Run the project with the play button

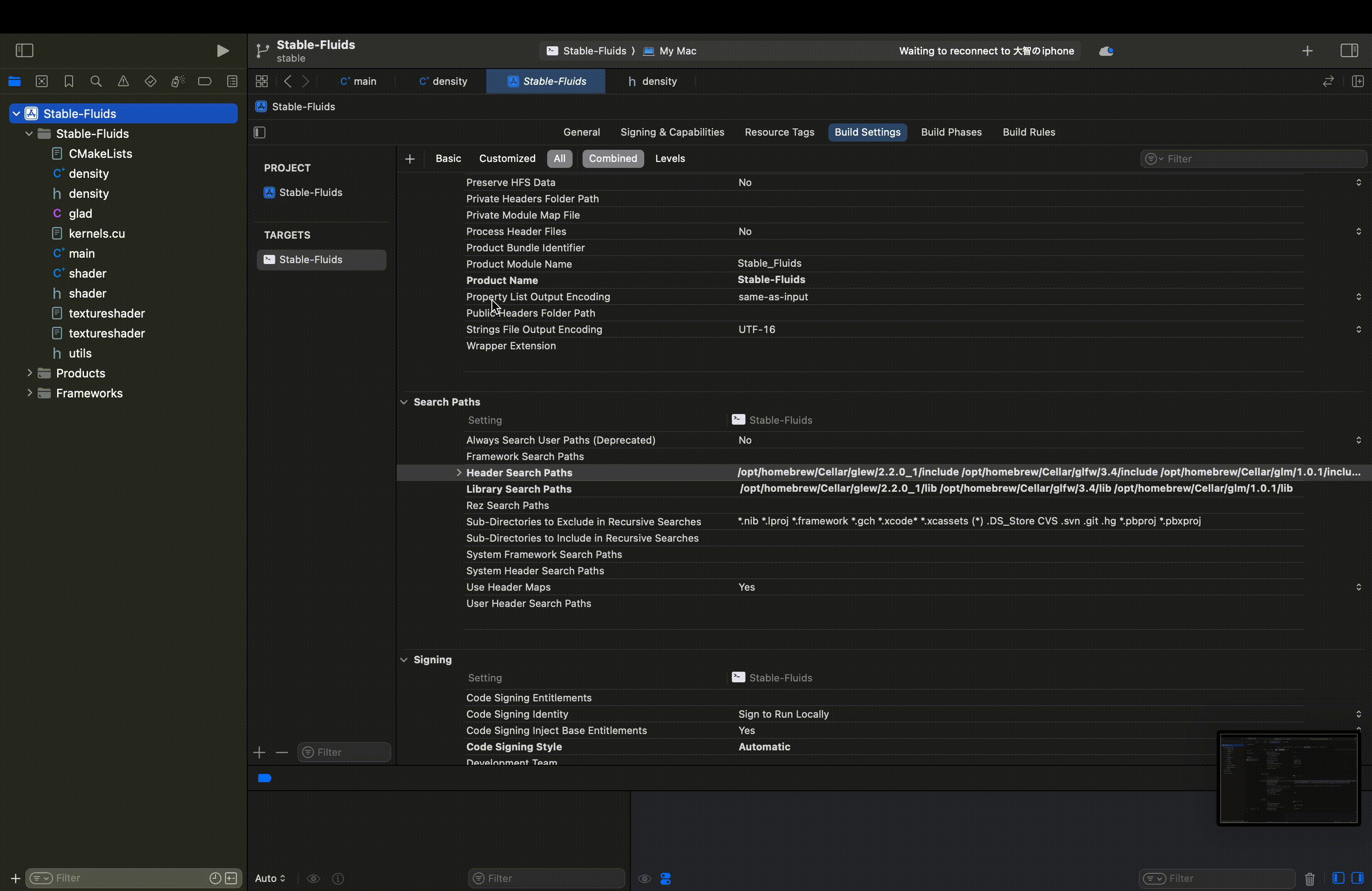(x=222, y=51)
